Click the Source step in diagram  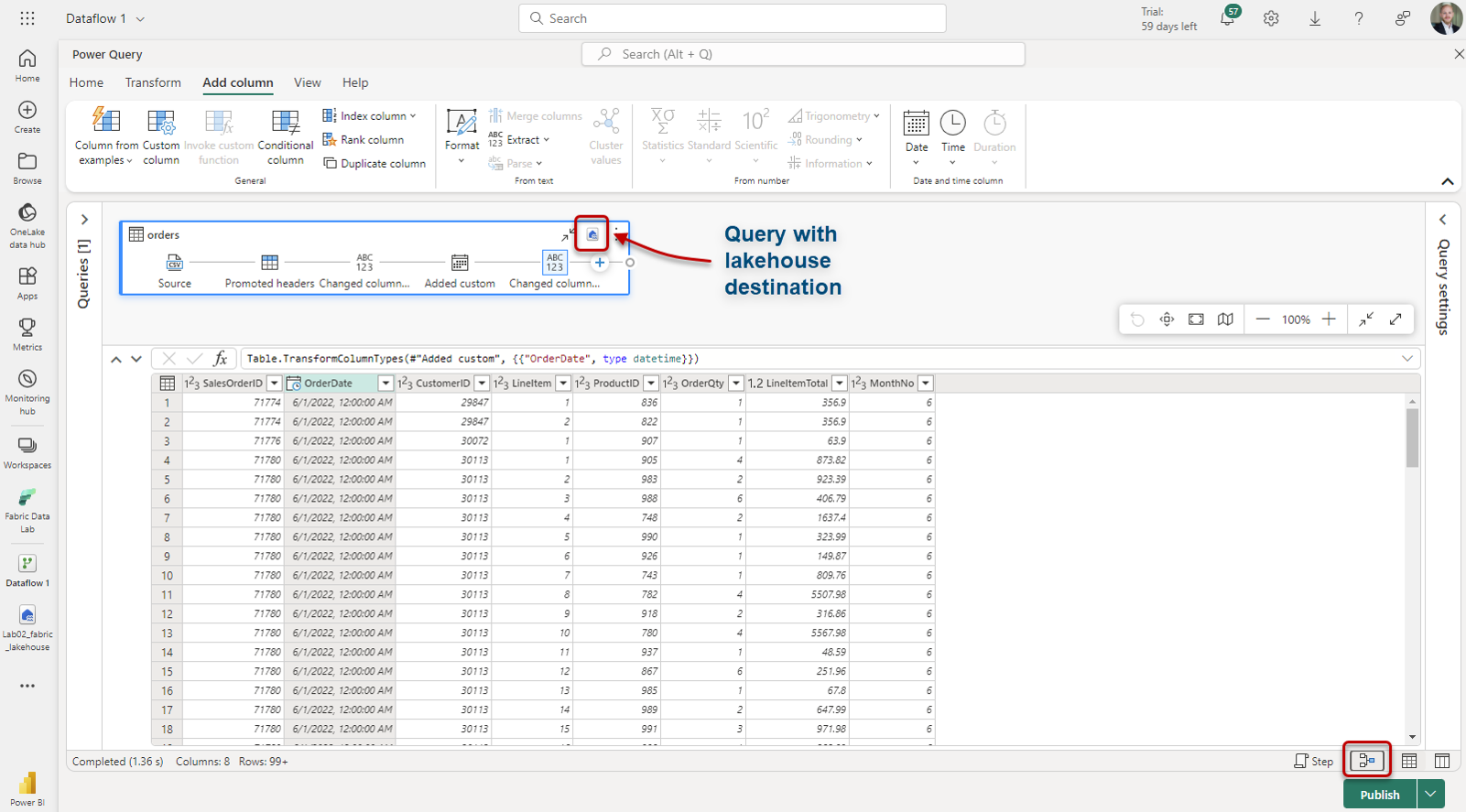click(174, 272)
